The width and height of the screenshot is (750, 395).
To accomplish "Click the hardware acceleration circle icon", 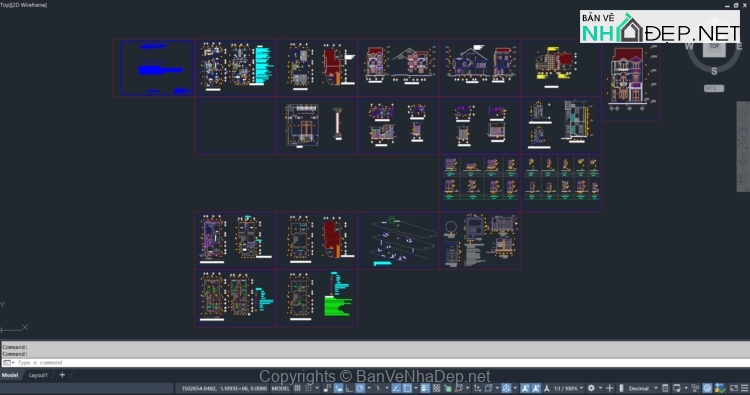I will tap(707, 388).
